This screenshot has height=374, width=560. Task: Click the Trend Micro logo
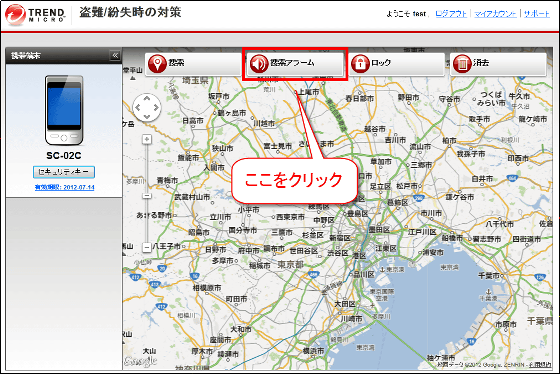point(35,15)
